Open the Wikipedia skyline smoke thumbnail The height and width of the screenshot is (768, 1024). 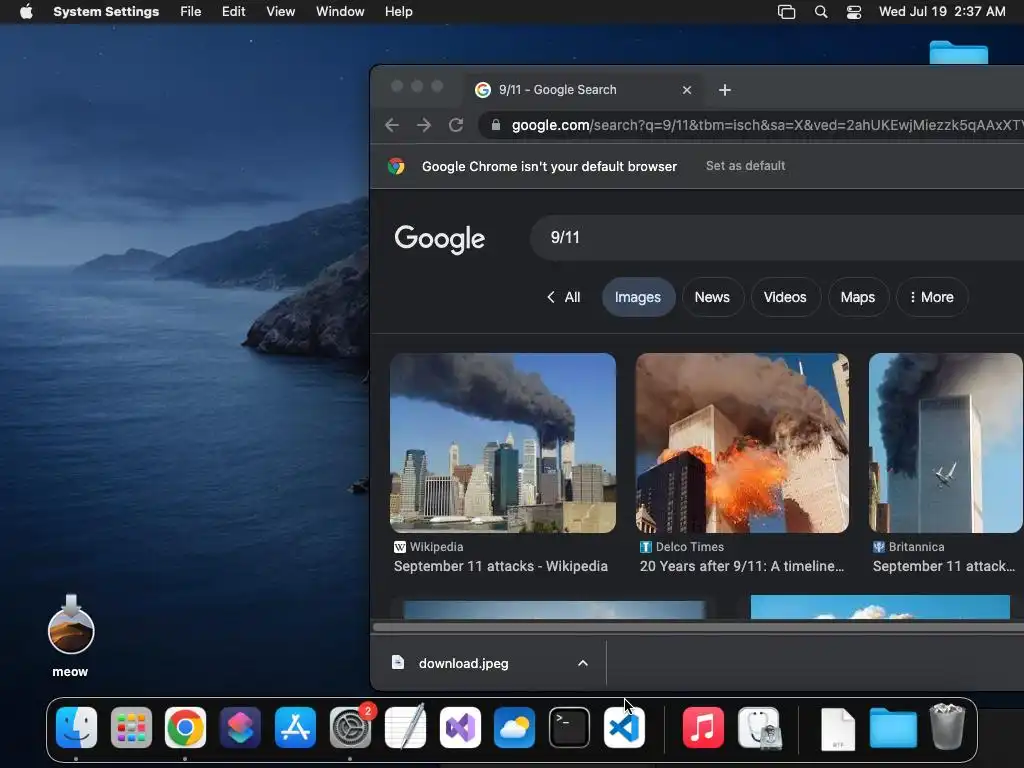tap(503, 443)
